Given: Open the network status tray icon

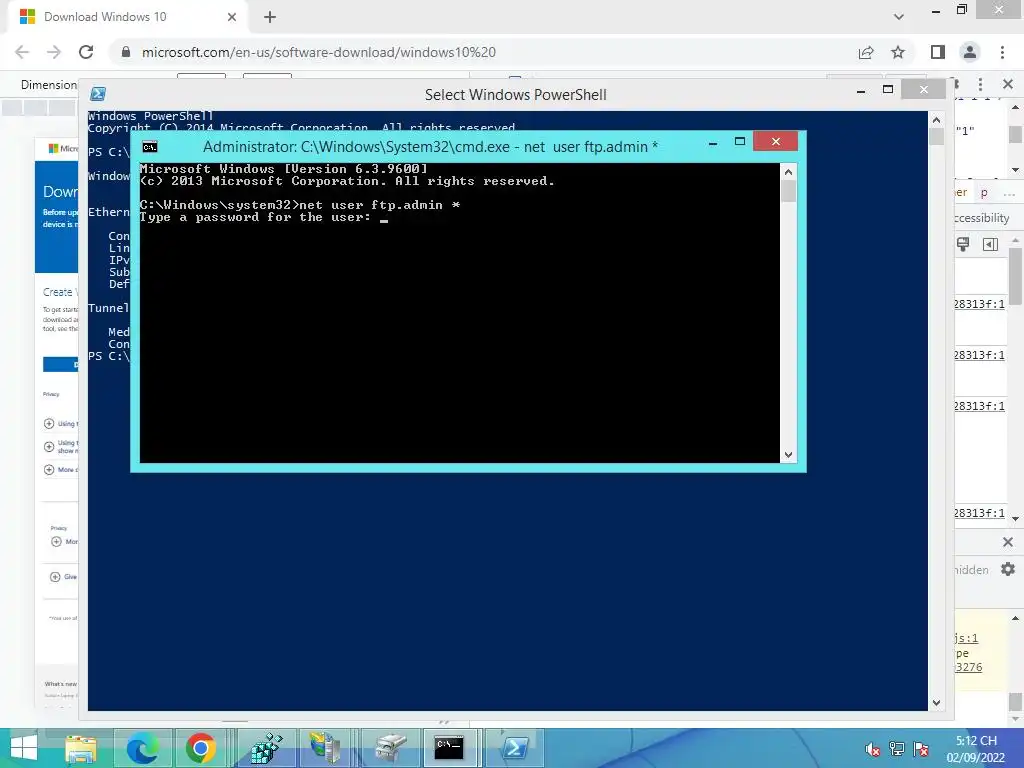Looking at the screenshot, I should pyautogui.click(x=897, y=749).
